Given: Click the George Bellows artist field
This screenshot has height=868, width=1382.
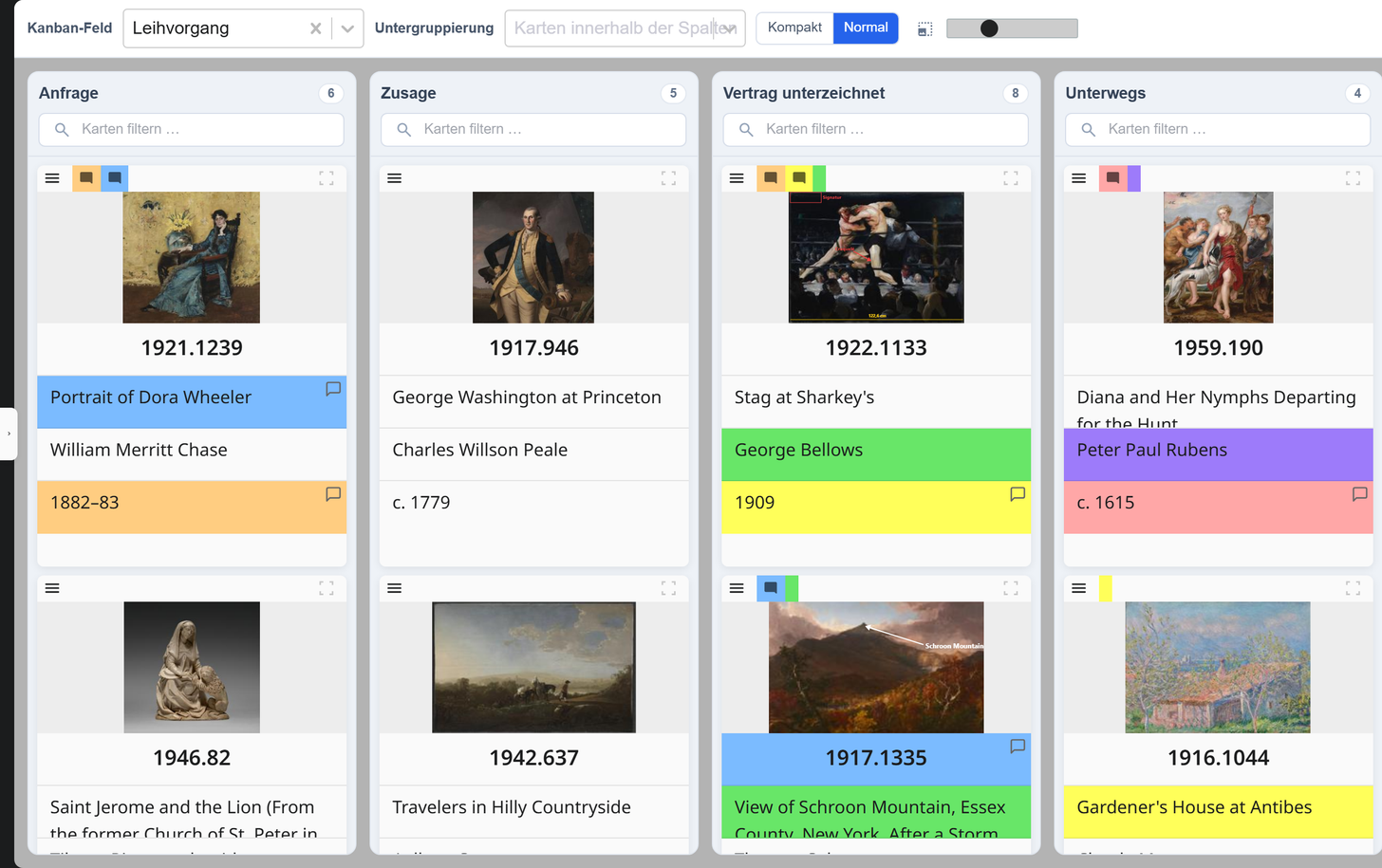Looking at the screenshot, I should [x=876, y=454].
